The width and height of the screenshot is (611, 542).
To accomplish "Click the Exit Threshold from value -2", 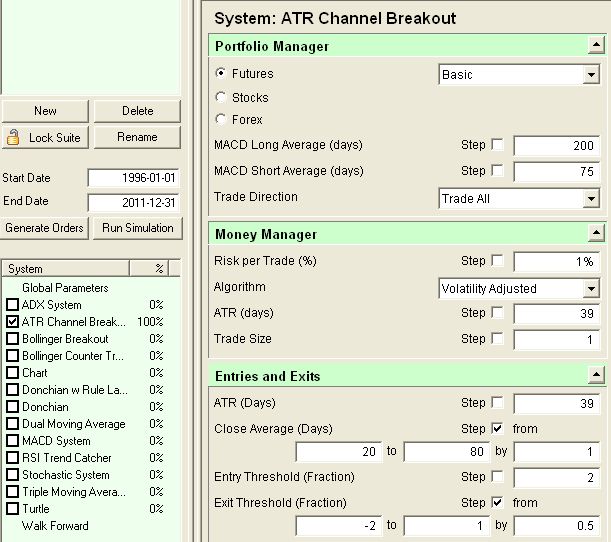I will click(339, 526).
